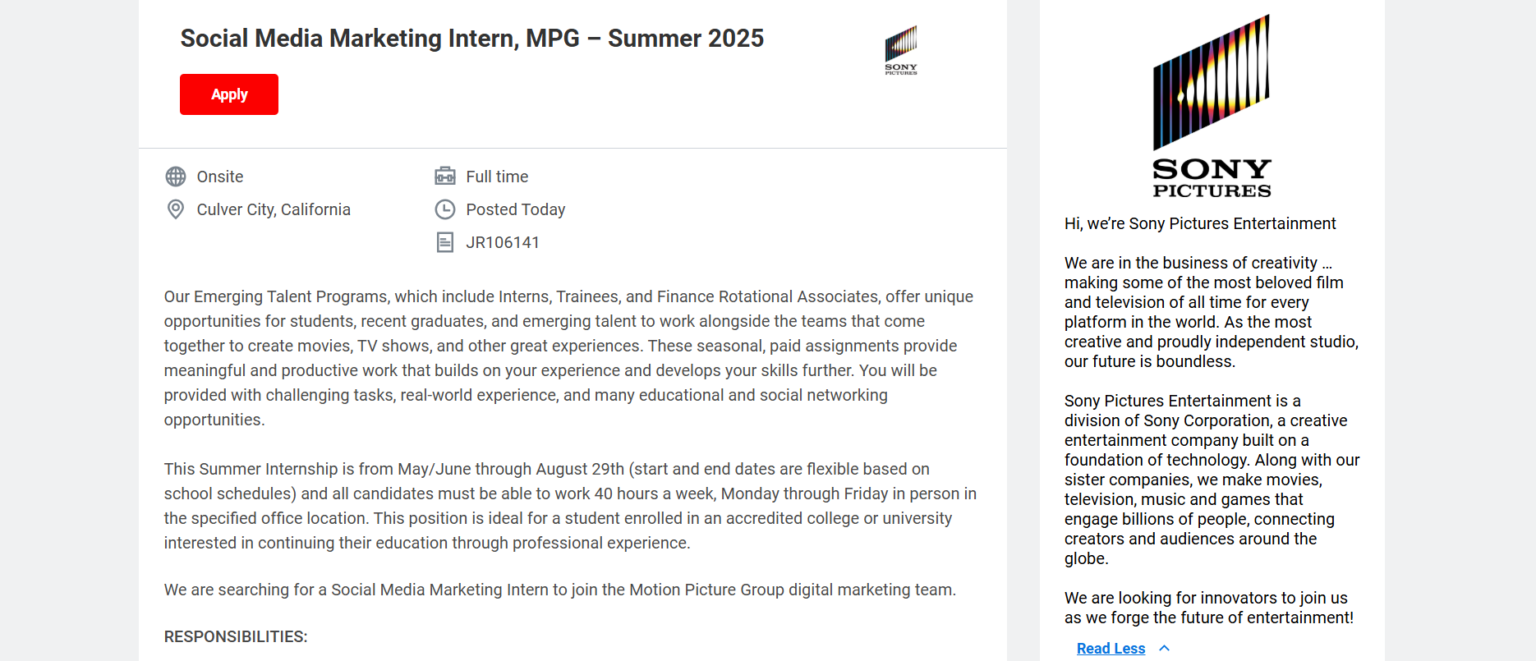The width and height of the screenshot is (1536, 661).
Task: Click the Full time label
Action: tap(496, 176)
